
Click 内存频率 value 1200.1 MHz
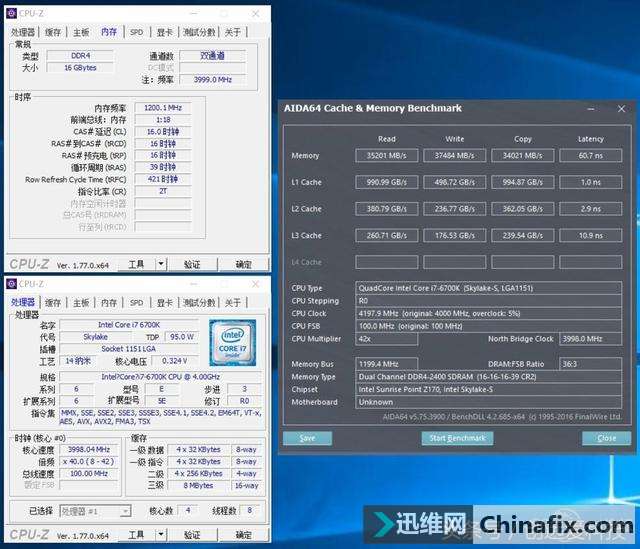click(x=163, y=108)
